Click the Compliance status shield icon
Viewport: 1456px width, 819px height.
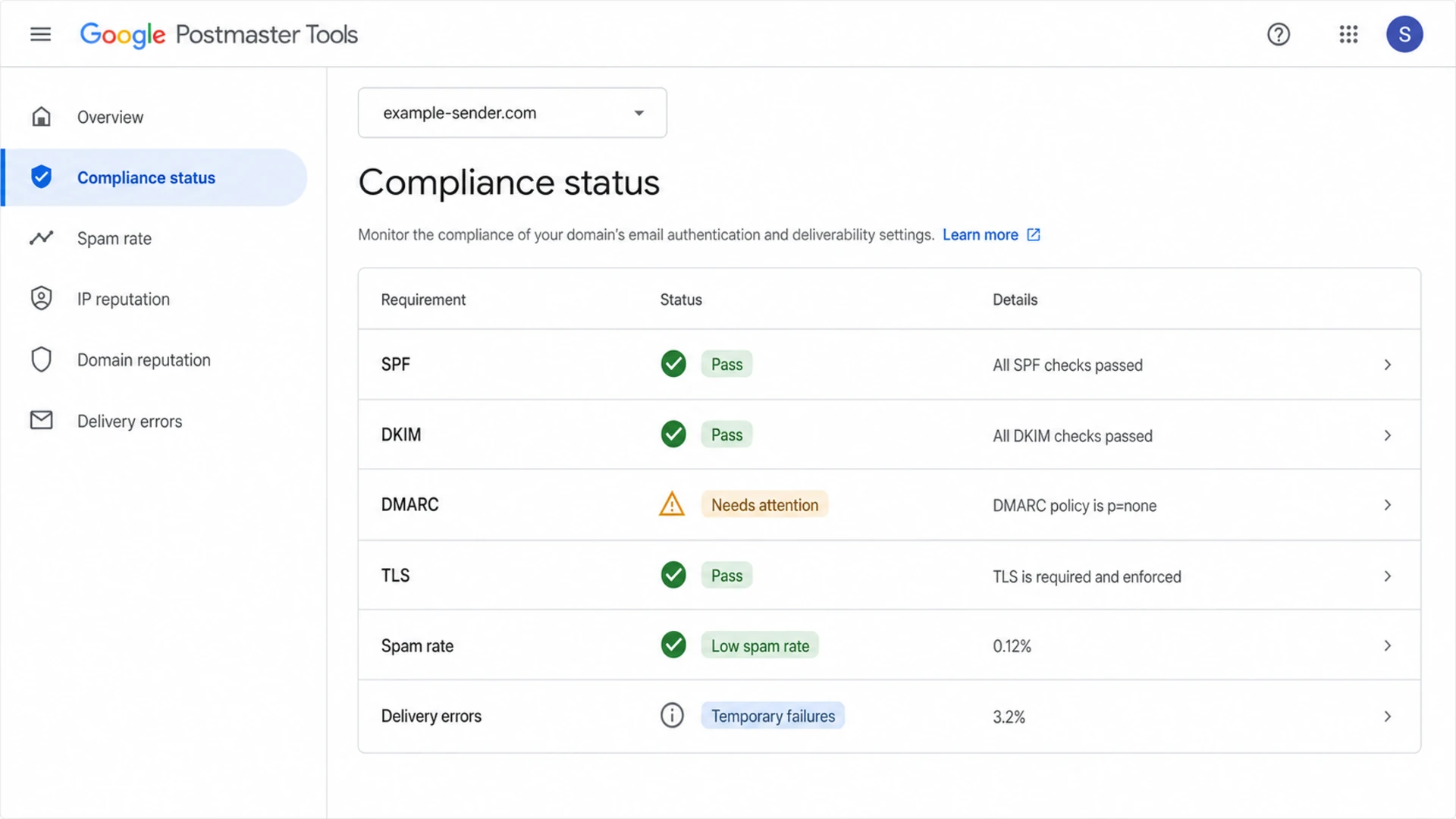[x=41, y=177]
